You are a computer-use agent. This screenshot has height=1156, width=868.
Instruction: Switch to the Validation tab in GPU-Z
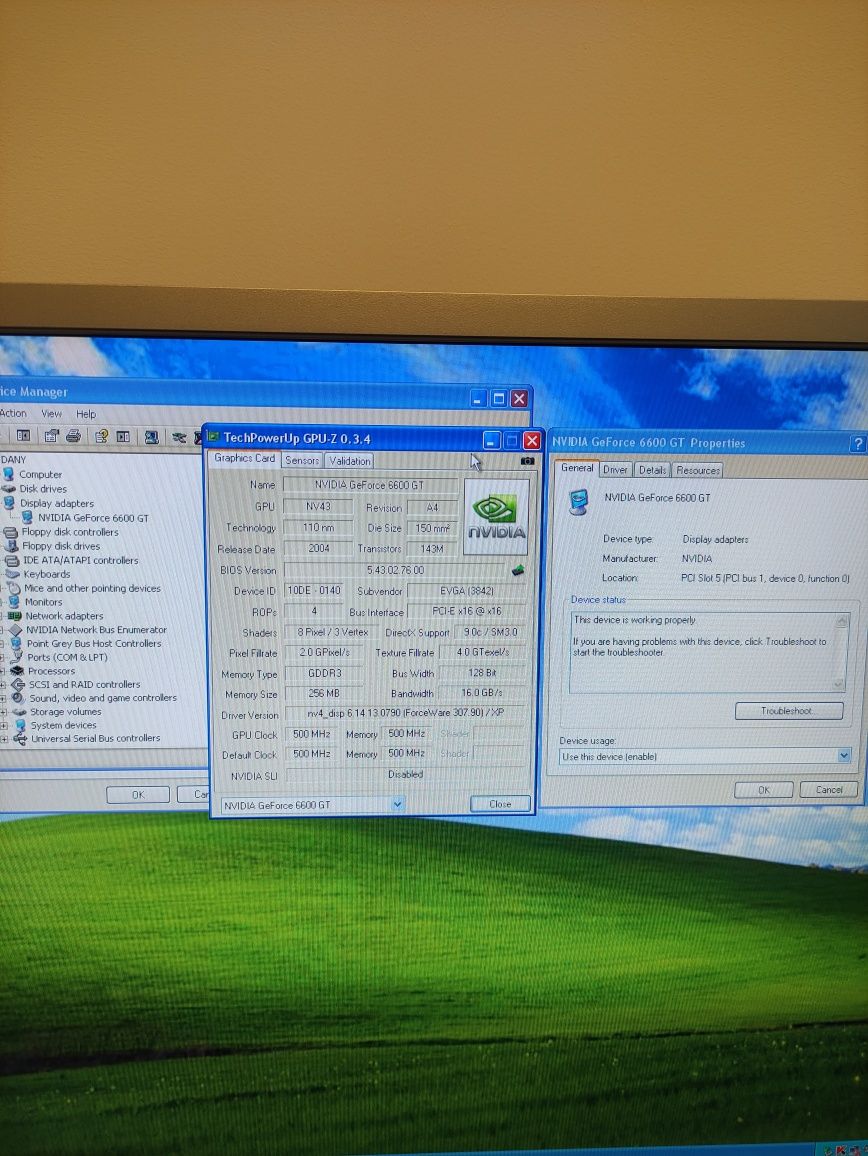350,461
